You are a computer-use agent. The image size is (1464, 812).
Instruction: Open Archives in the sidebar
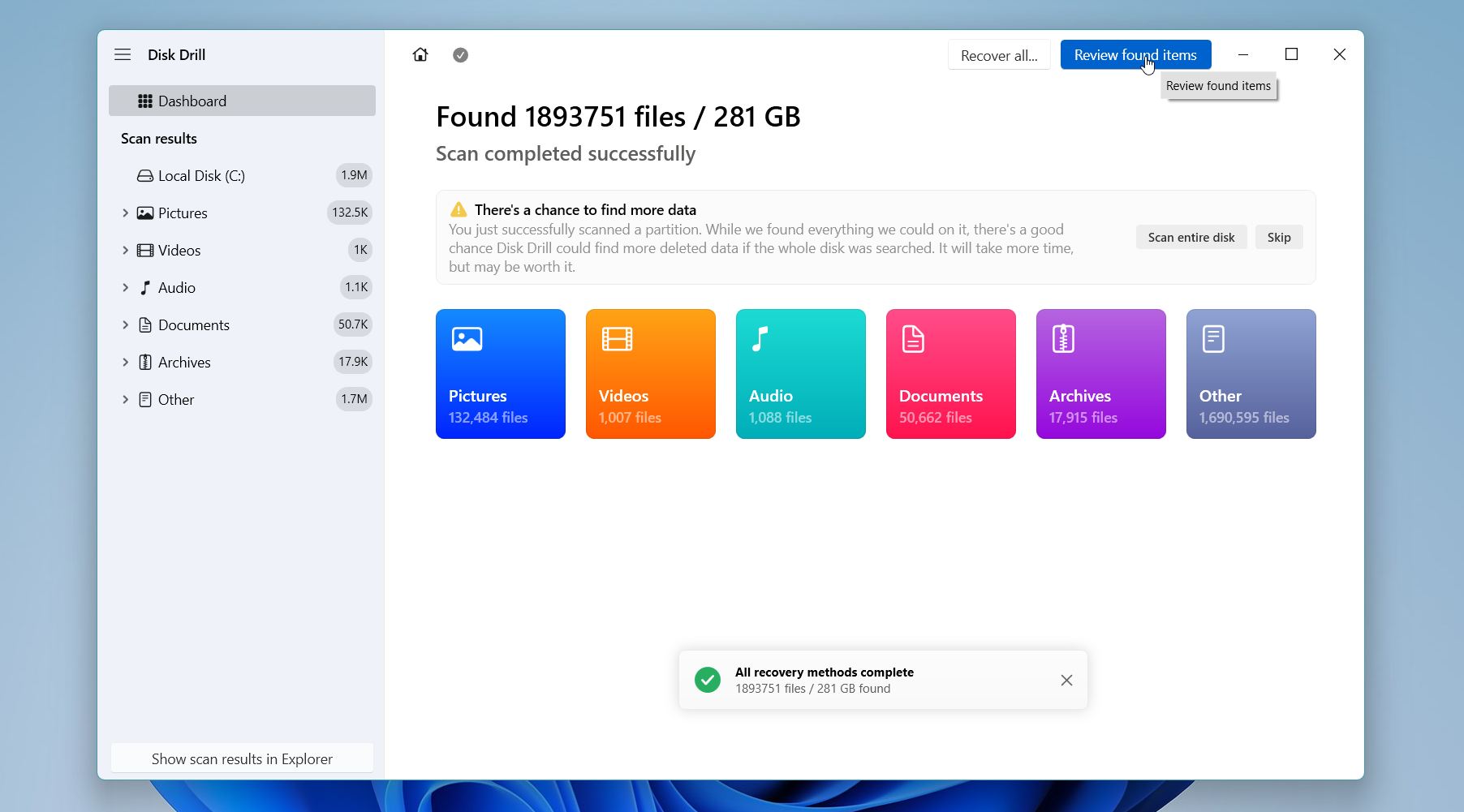click(242, 363)
